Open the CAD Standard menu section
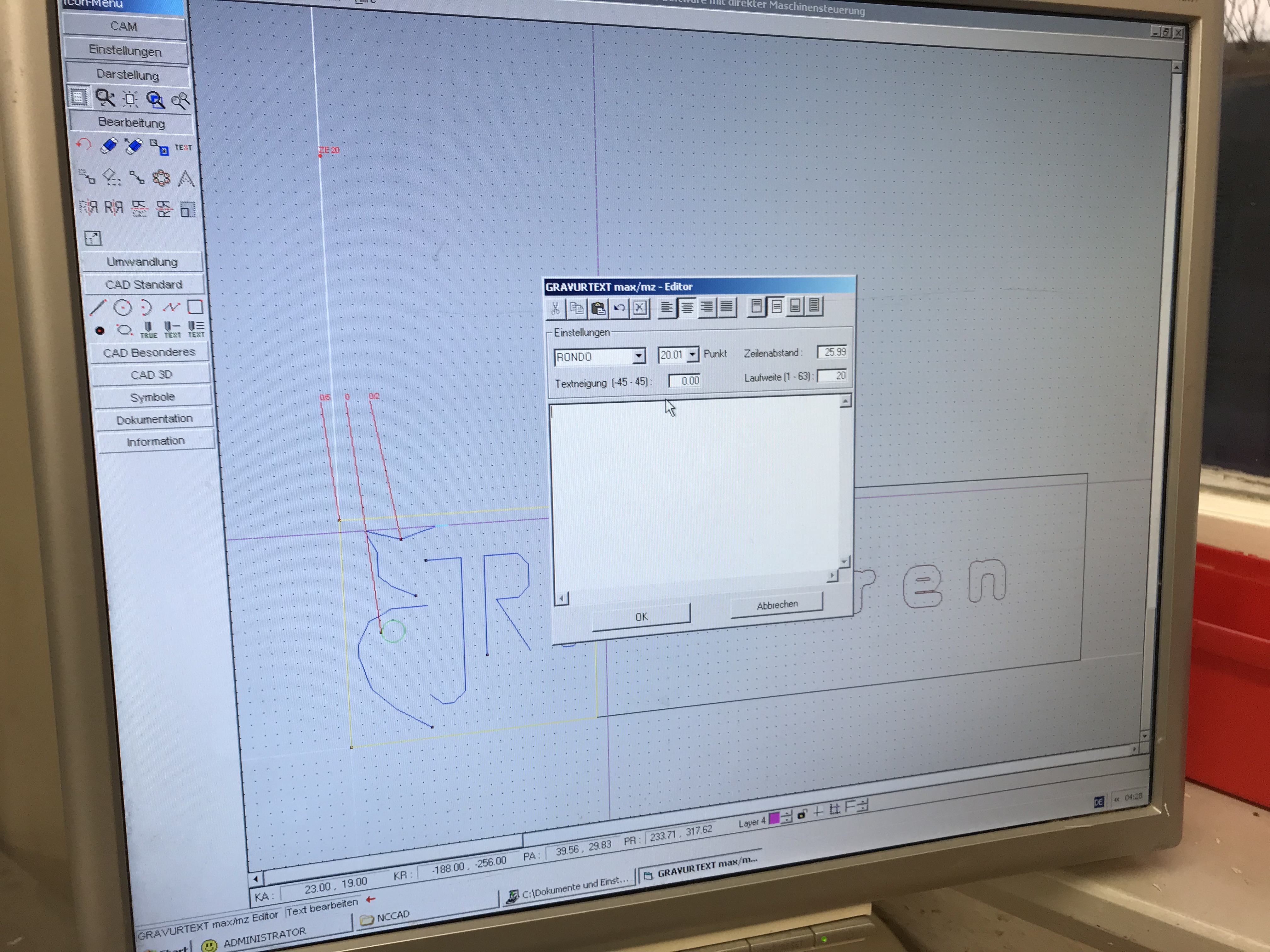This screenshot has height=952, width=1270. 144,285
